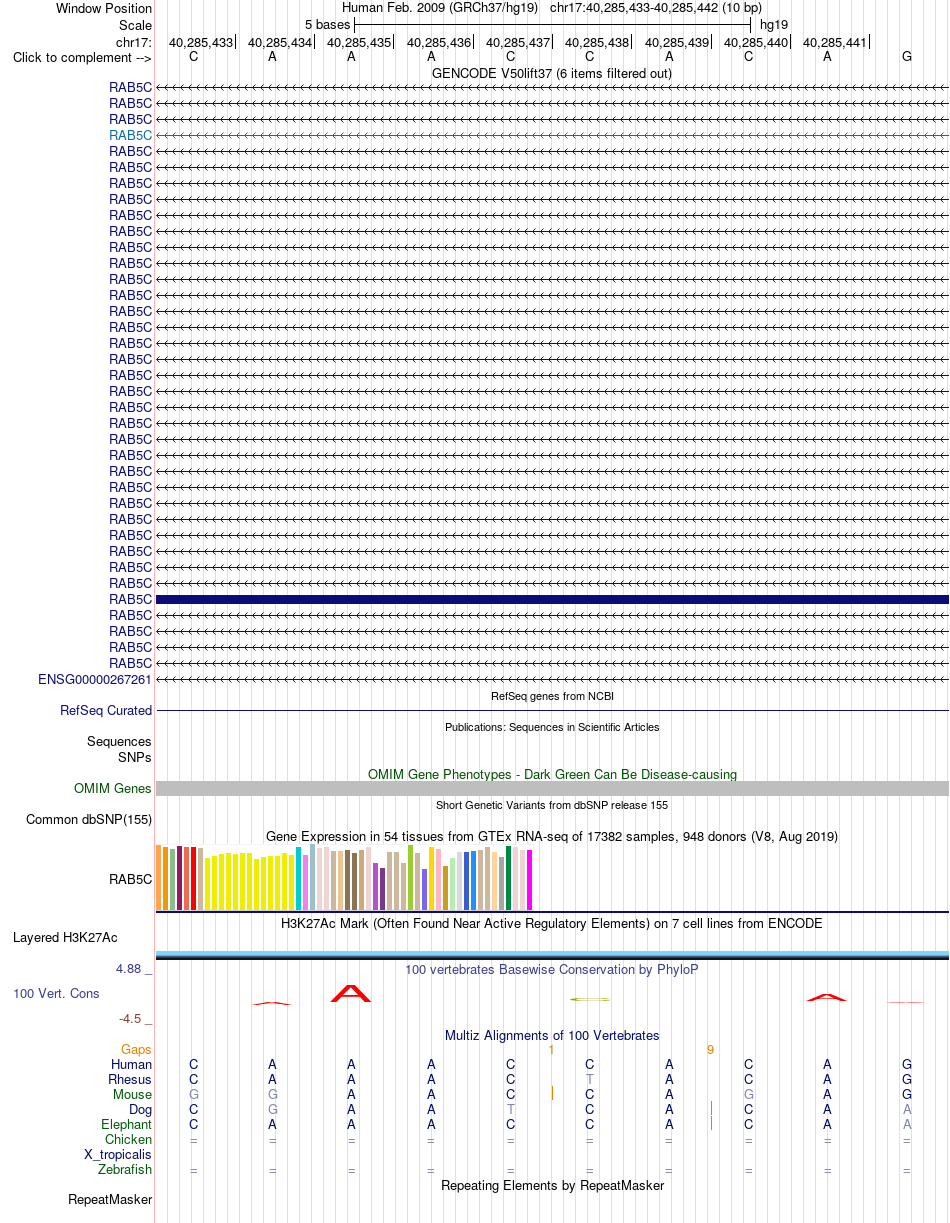Open Repeating Elements by RepeatMasker title
The width and height of the screenshot is (950, 1223).
(552, 1186)
